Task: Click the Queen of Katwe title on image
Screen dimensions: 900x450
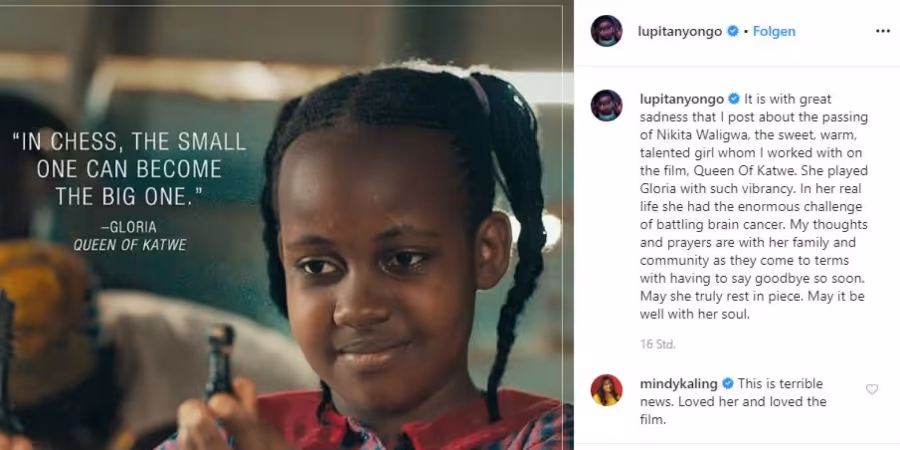Action: coord(130,246)
